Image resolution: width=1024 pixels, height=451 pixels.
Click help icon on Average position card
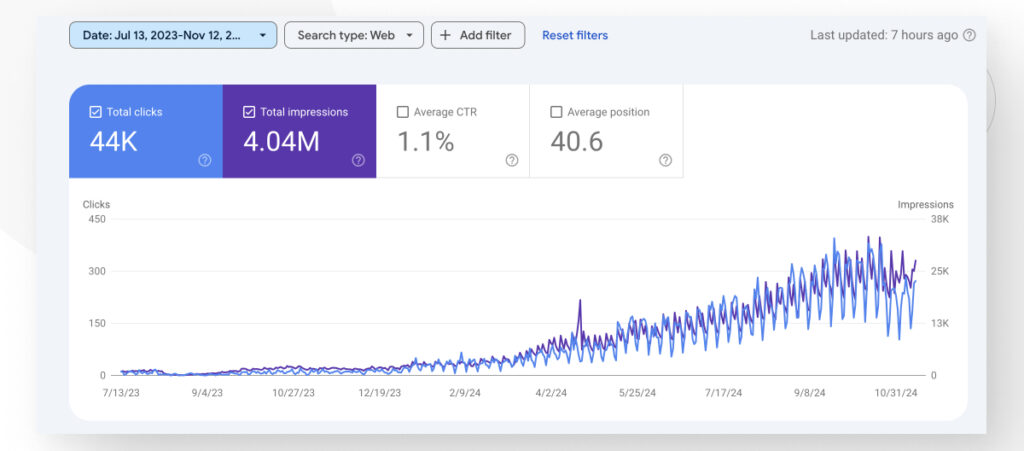665,160
